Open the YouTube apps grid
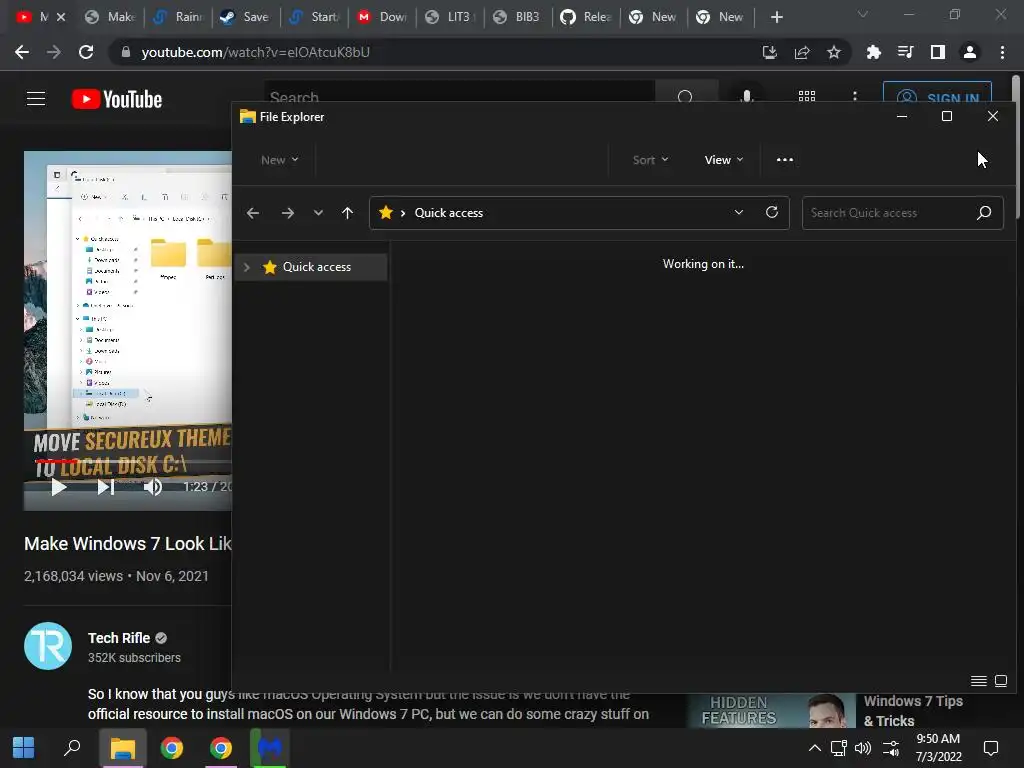The height and width of the screenshot is (768, 1024). (x=807, y=96)
